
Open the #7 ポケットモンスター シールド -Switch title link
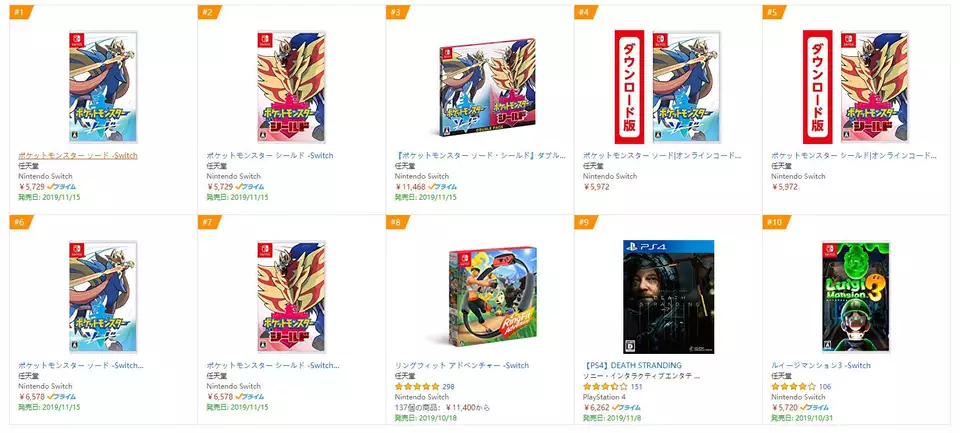tap(273, 366)
